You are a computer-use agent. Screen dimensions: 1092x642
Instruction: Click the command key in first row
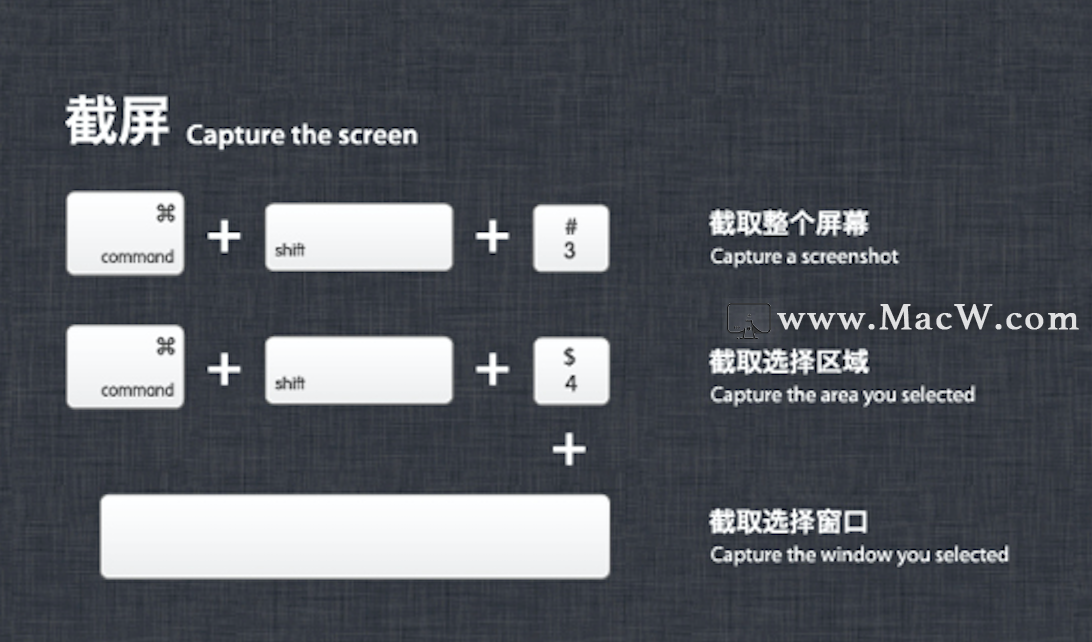[125, 233]
